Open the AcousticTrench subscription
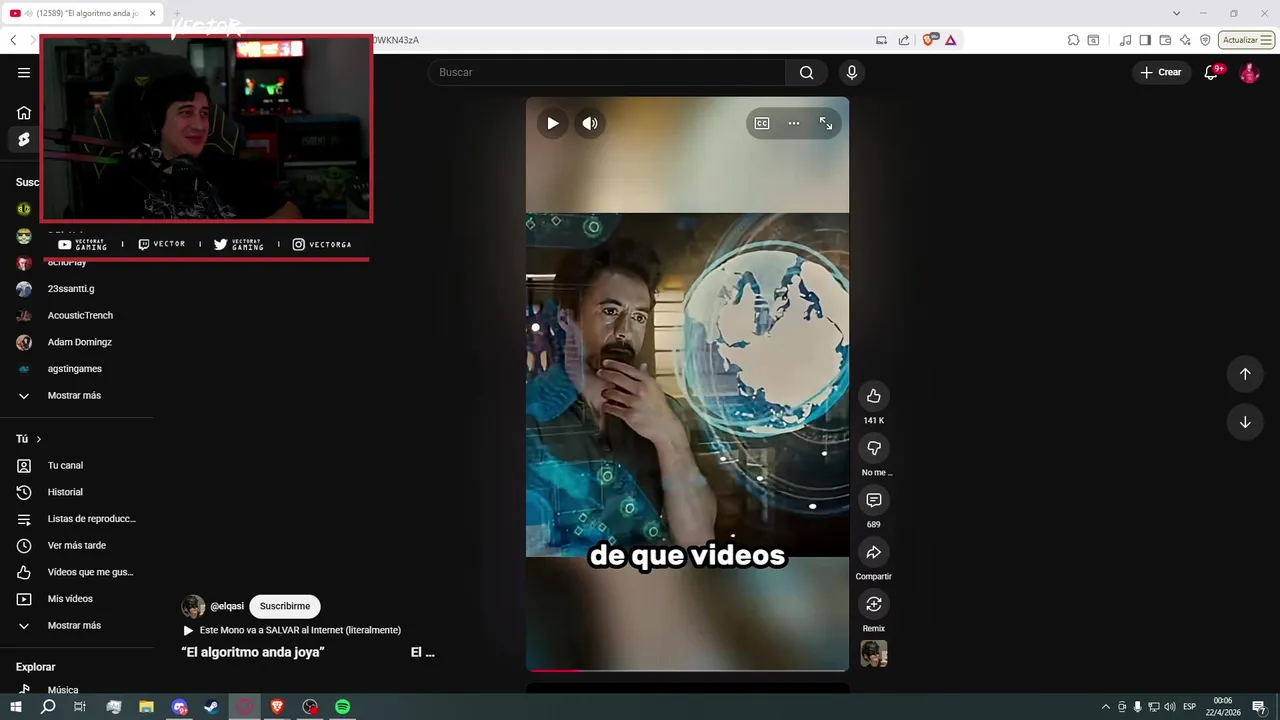The height and width of the screenshot is (720, 1280). (80, 315)
